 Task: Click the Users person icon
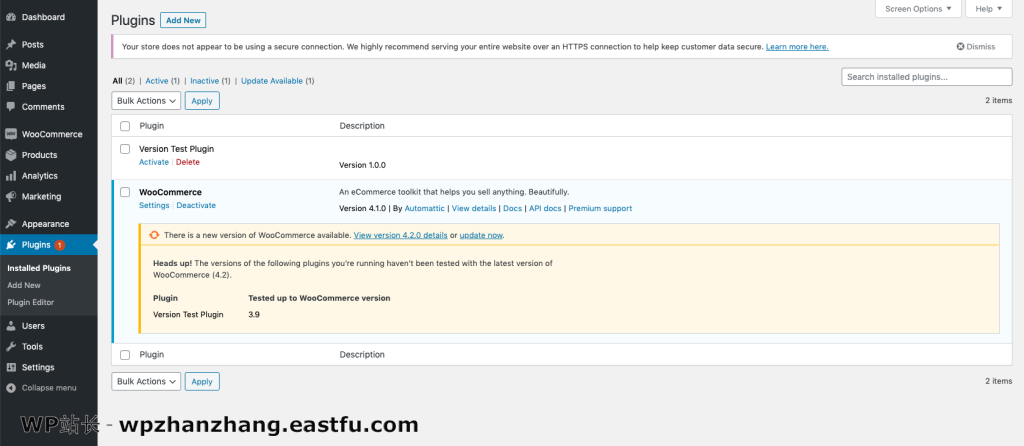pos(10,326)
